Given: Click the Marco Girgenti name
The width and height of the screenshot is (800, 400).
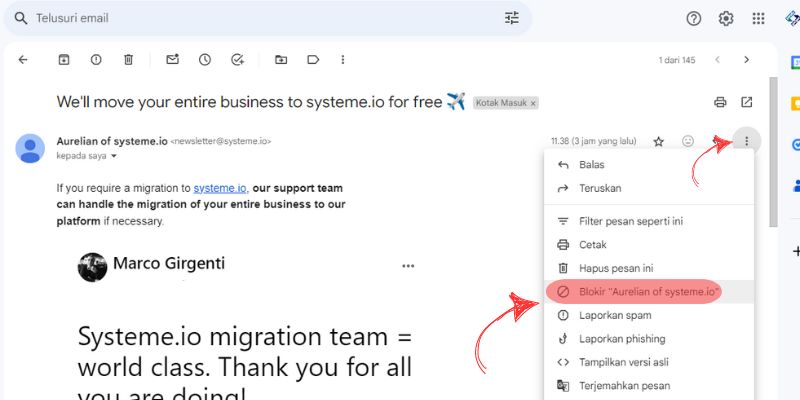Looking at the screenshot, I should [169, 264].
